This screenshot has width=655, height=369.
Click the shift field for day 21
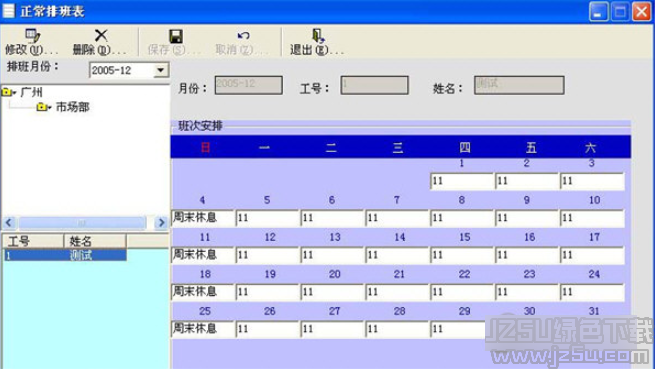pos(397,292)
